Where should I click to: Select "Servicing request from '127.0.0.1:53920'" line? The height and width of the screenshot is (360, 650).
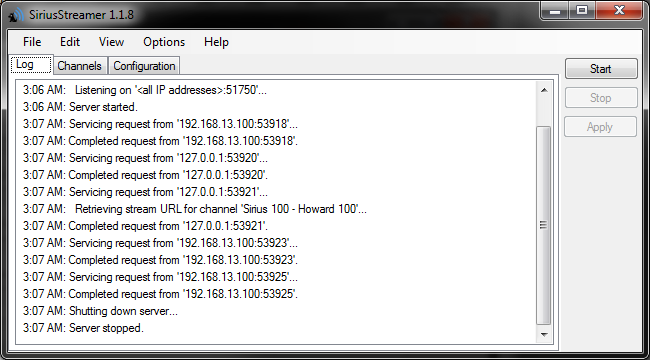click(145, 158)
